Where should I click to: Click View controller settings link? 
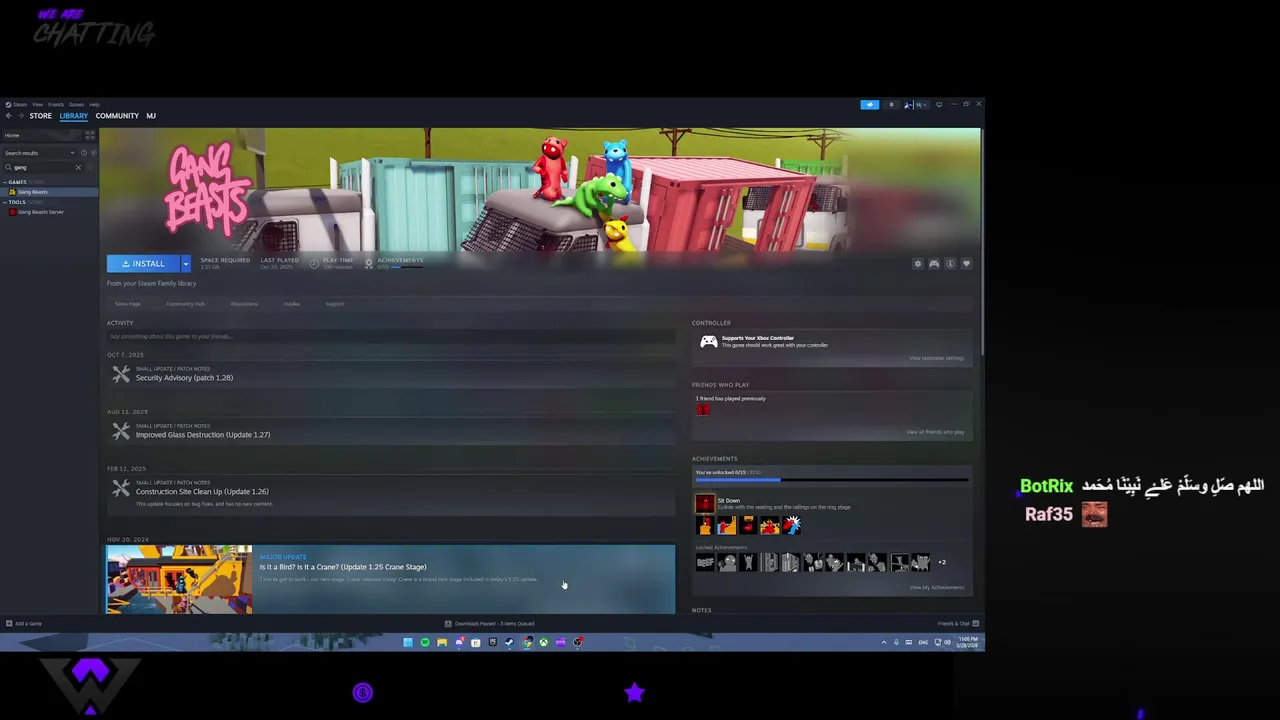(936, 358)
